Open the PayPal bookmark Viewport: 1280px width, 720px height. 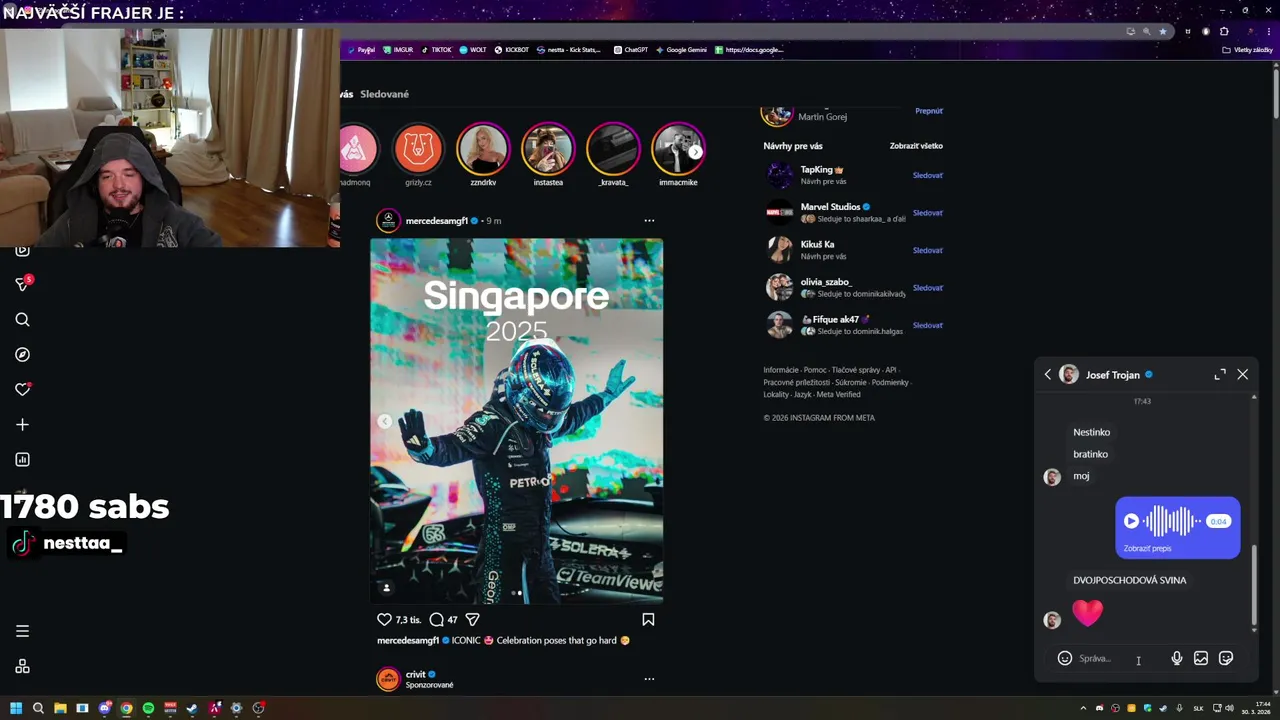362,49
